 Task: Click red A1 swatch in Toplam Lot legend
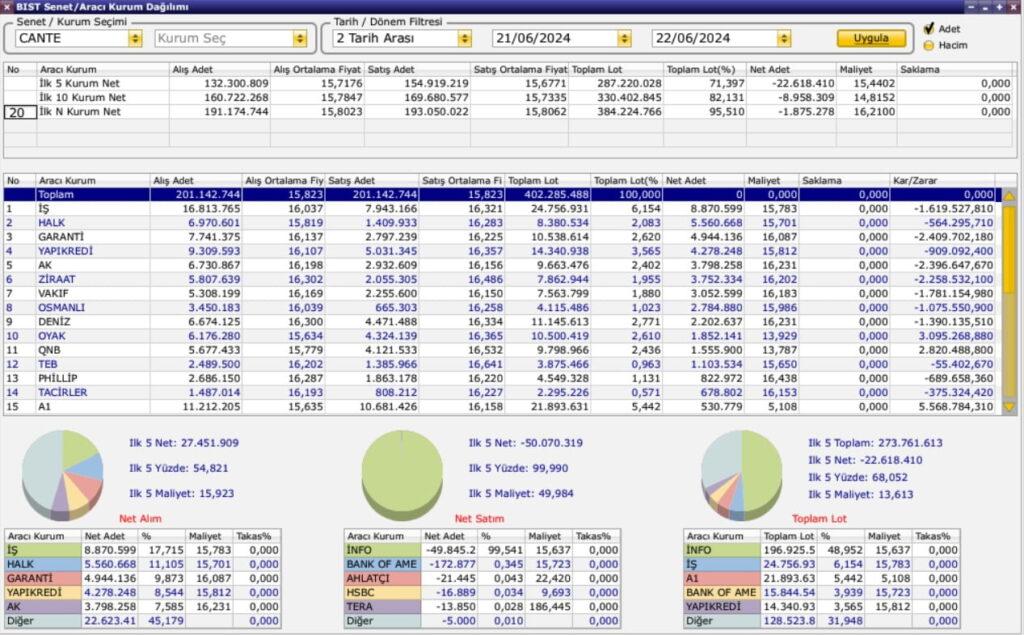point(722,579)
